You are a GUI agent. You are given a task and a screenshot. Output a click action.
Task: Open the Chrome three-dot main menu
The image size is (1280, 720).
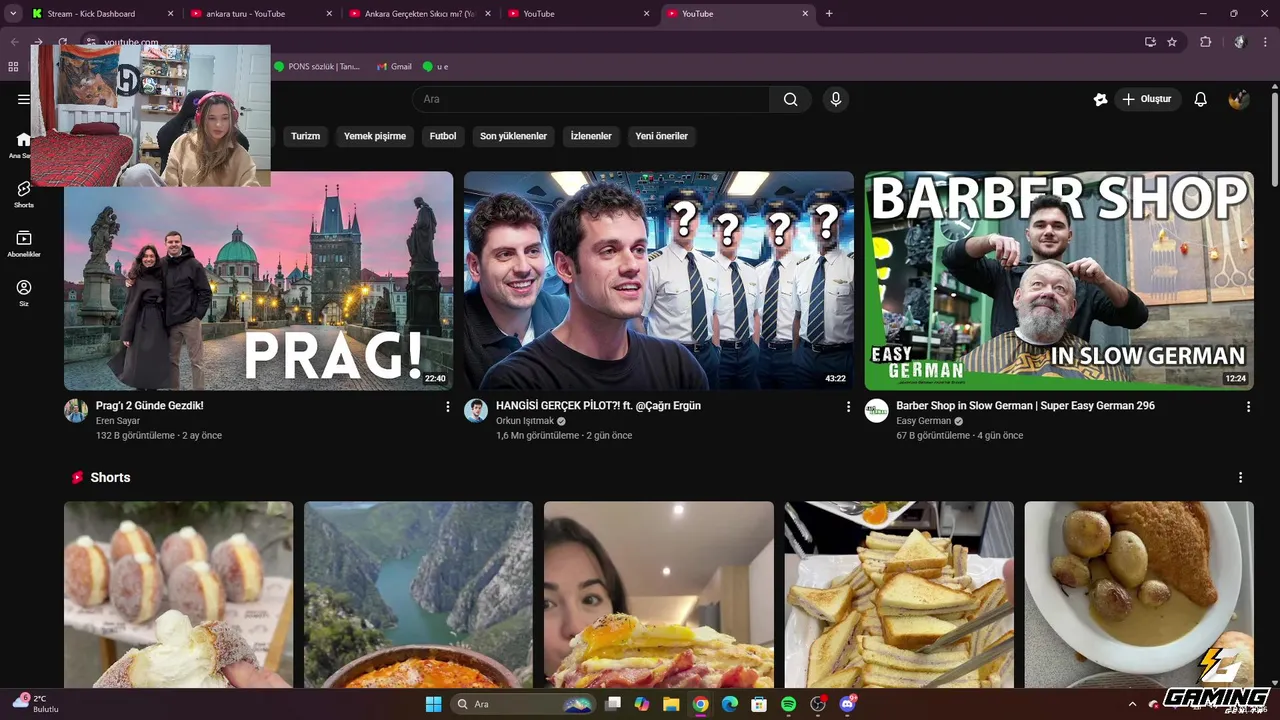click(1266, 42)
